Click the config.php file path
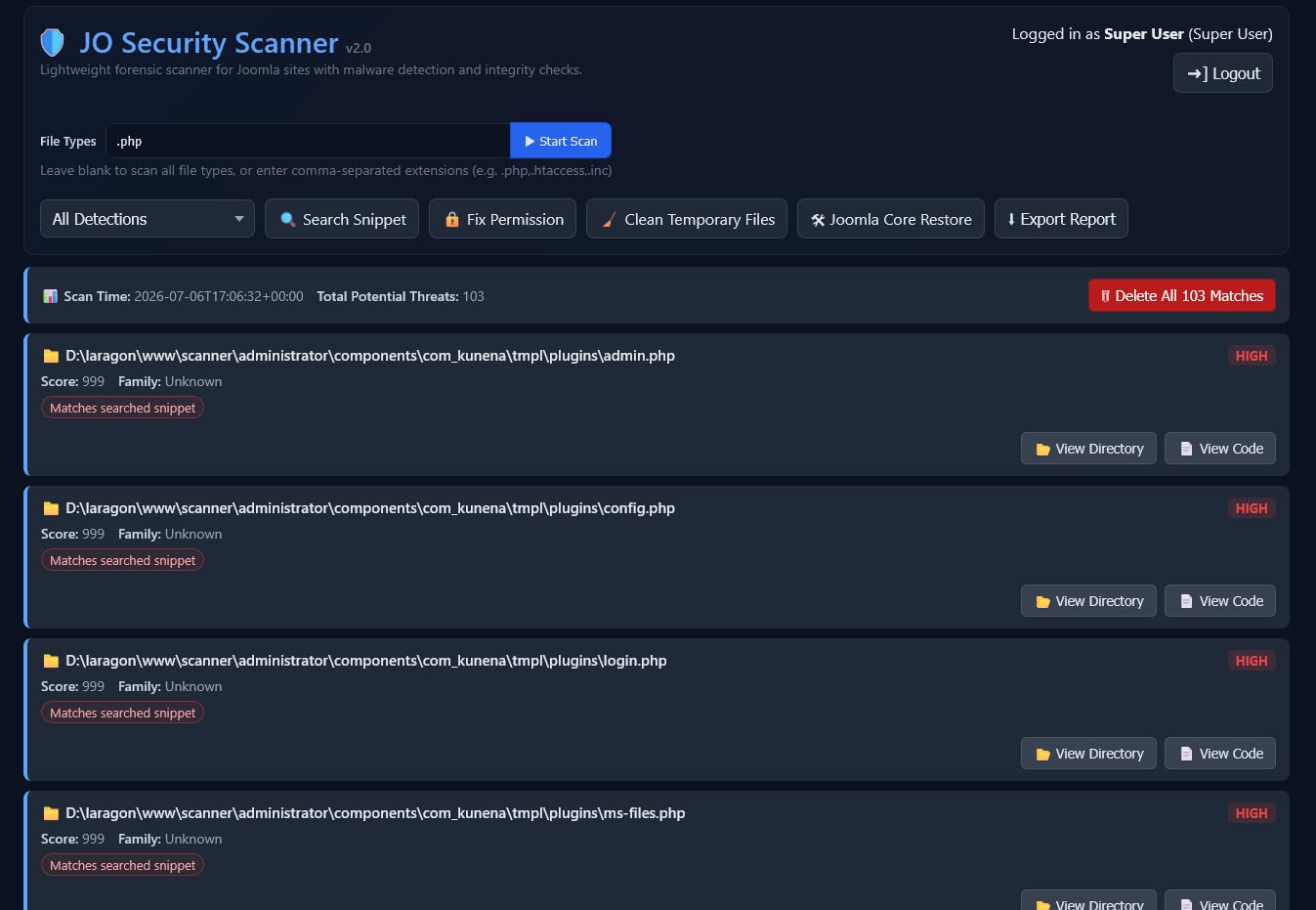Viewport: 1316px width, 910px height. coord(370,508)
